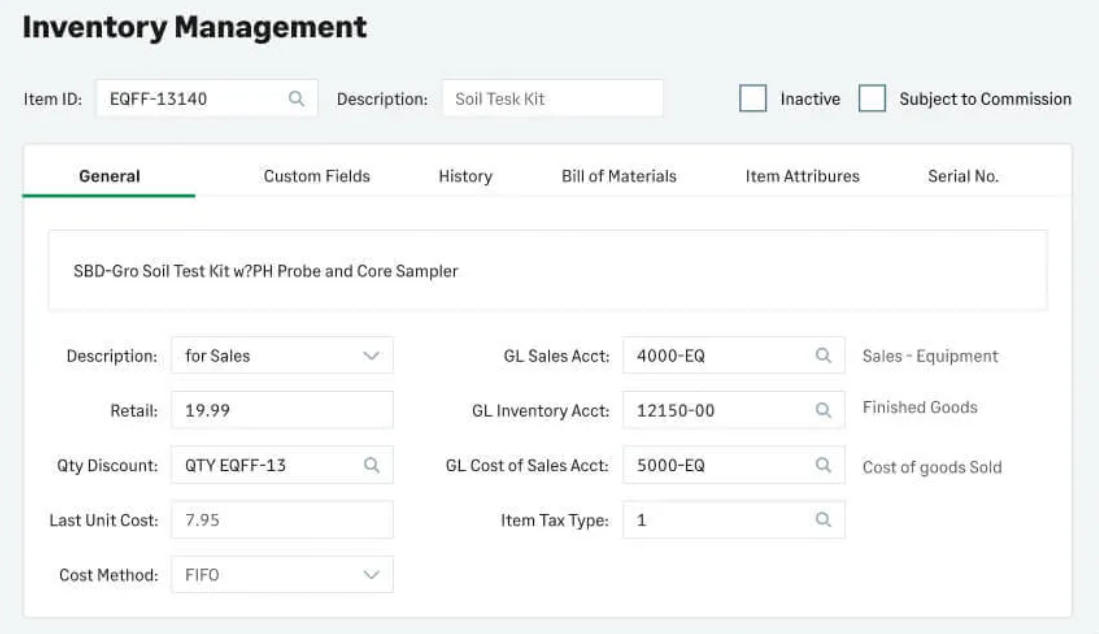This screenshot has width=1099, height=634.
Task: Click the GL Inventory Acct field 12150-00
Action: tap(734, 410)
